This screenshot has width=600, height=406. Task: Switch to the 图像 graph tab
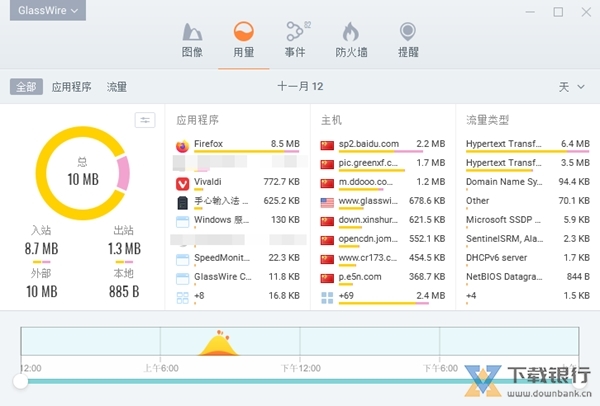point(192,40)
